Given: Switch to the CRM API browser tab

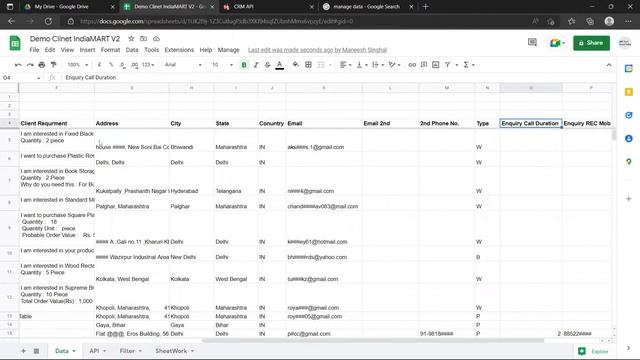Looking at the screenshot, I should pyautogui.click(x=268, y=7).
